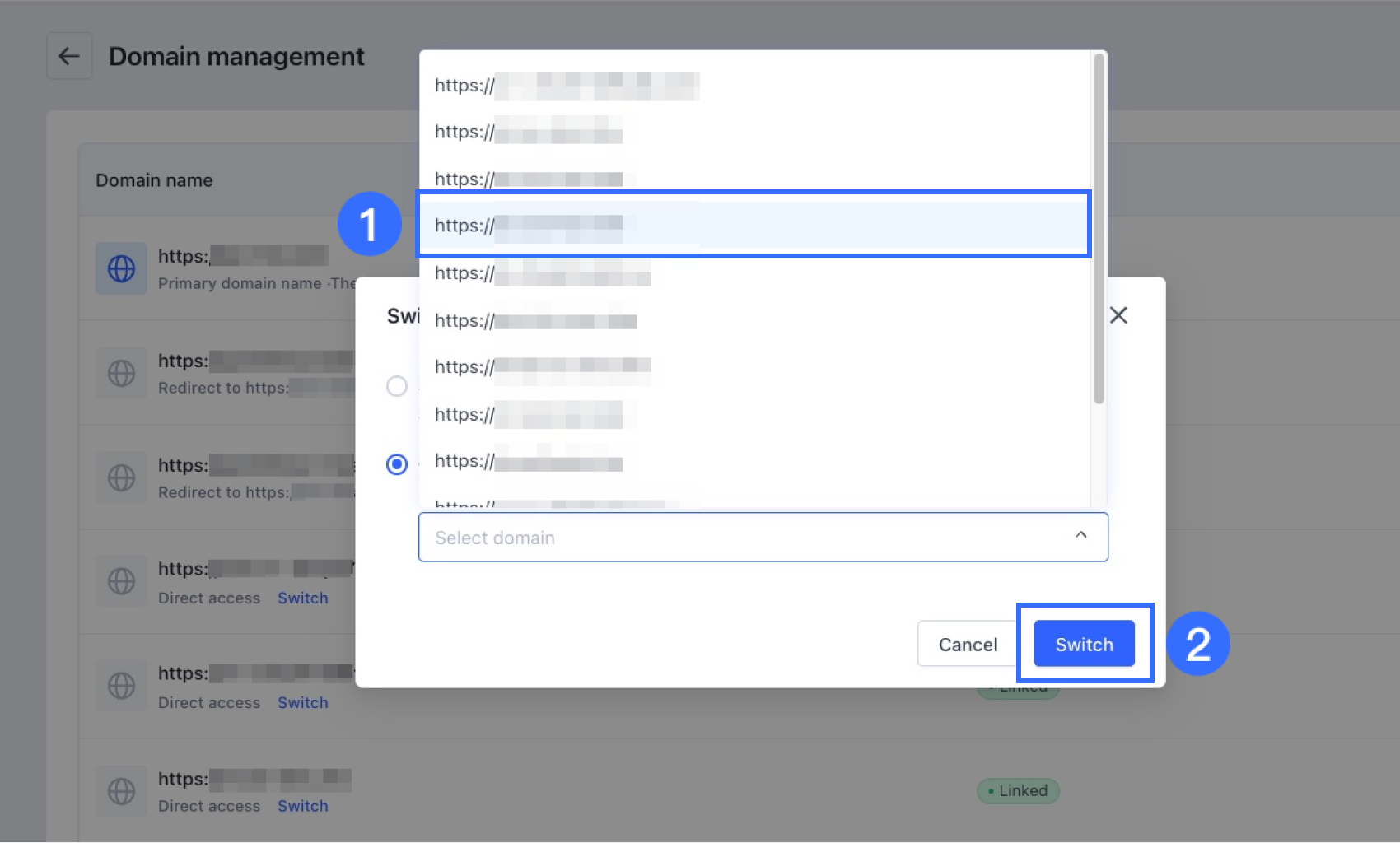
Task: Pick the topmost https:// entry in the domain list
Action: point(754,85)
